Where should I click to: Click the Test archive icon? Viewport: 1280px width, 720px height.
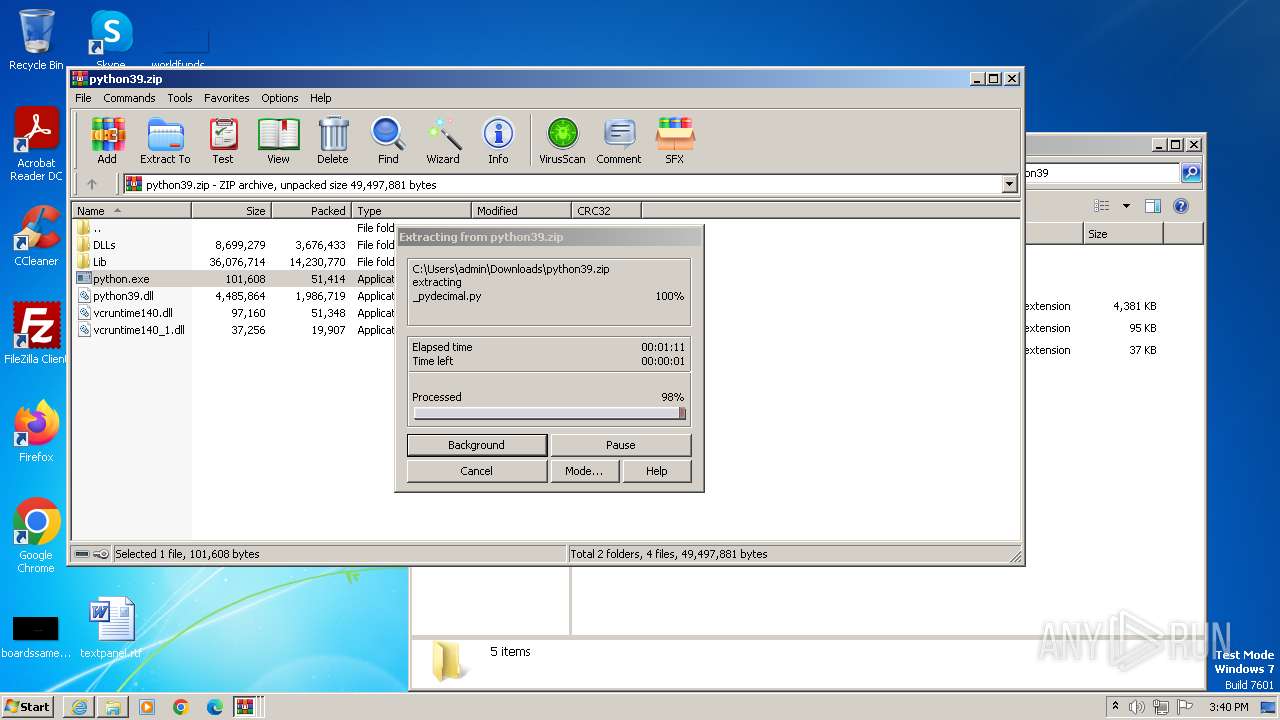pyautogui.click(x=223, y=140)
